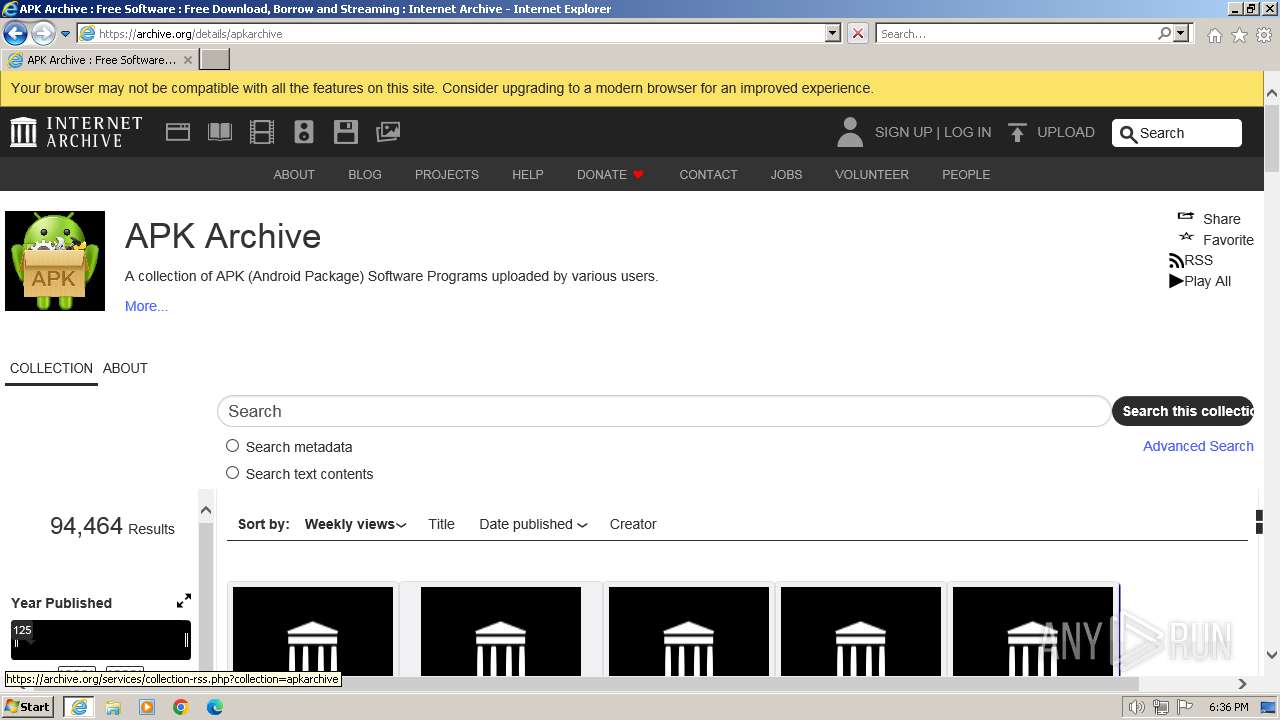Click Advanced Search link
The image size is (1280, 720).
click(x=1198, y=446)
